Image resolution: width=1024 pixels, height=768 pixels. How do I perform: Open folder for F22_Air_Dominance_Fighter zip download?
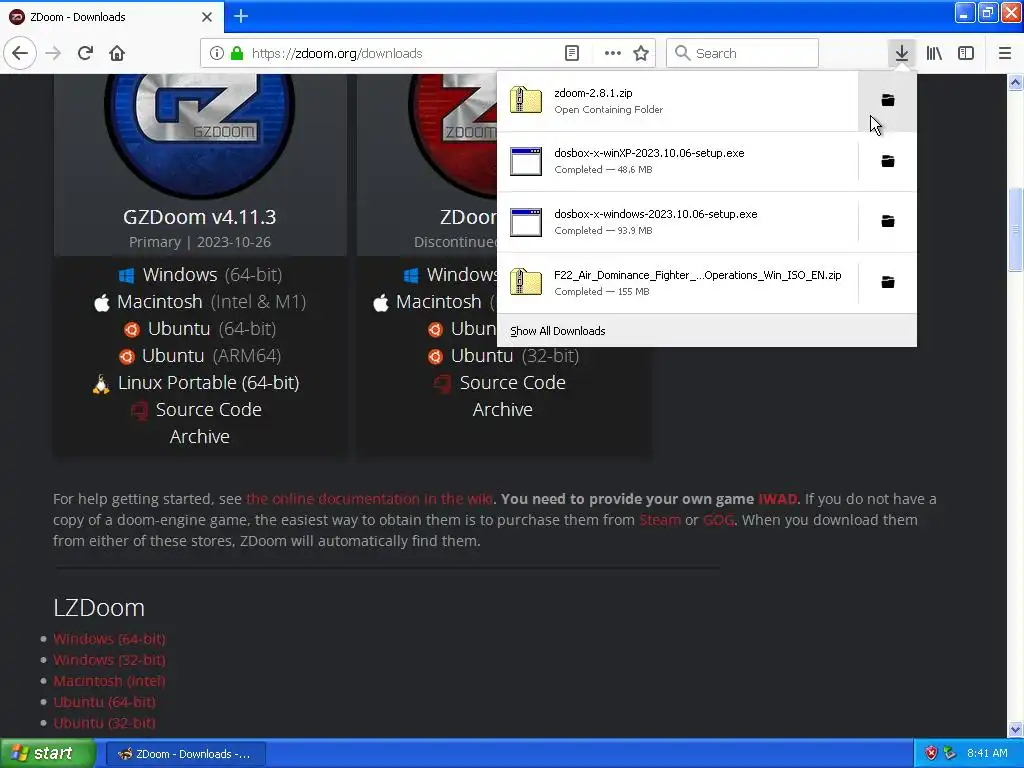(x=888, y=282)
